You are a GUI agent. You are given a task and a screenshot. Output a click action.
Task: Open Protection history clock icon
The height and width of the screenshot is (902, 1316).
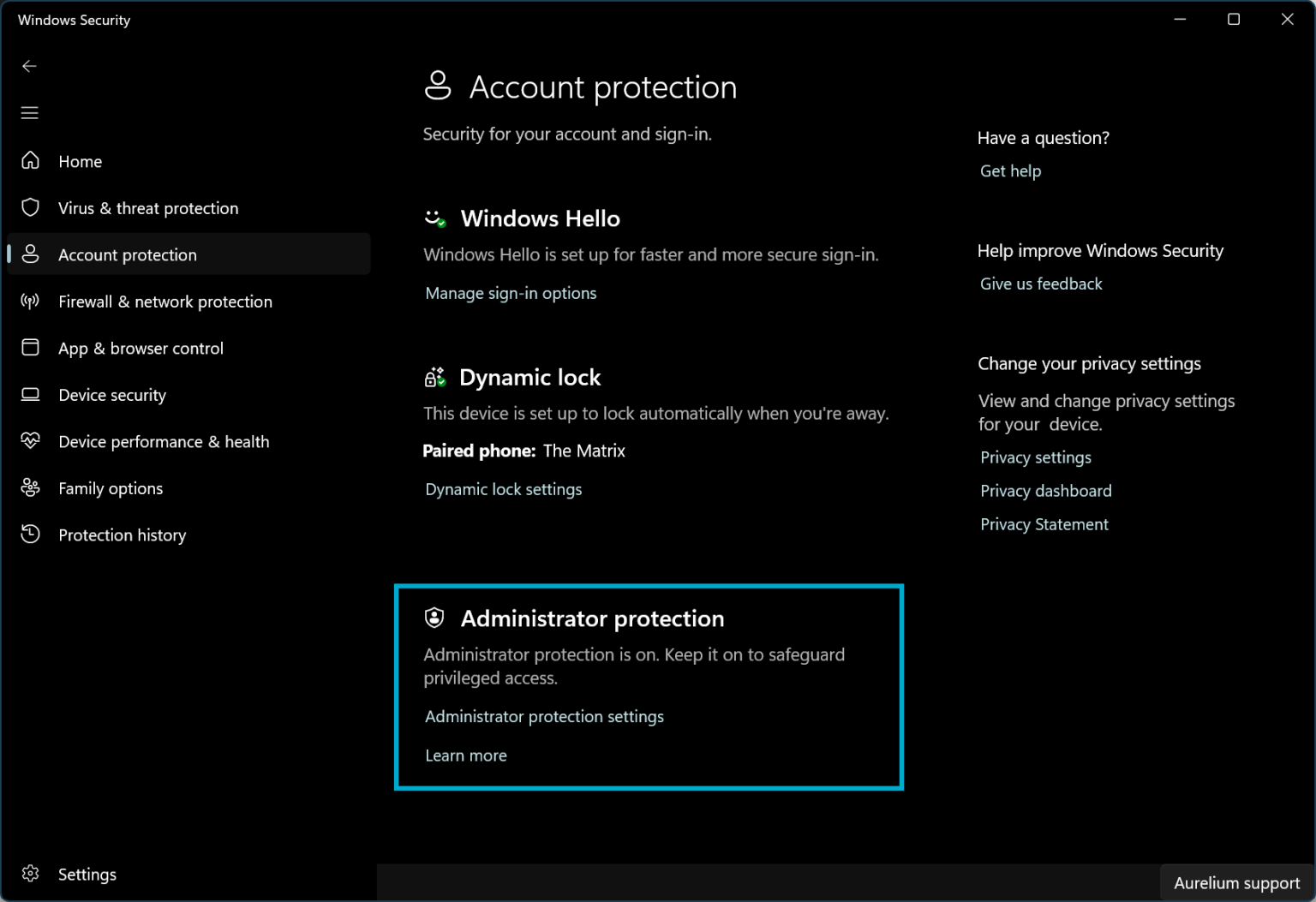tap(30, 534)
